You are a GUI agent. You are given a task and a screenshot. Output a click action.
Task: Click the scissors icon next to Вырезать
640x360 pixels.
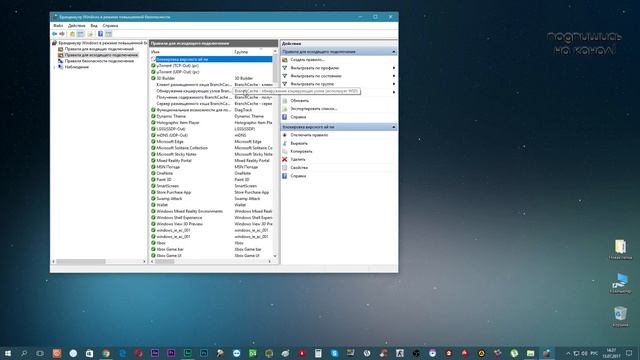pos(285,143)
